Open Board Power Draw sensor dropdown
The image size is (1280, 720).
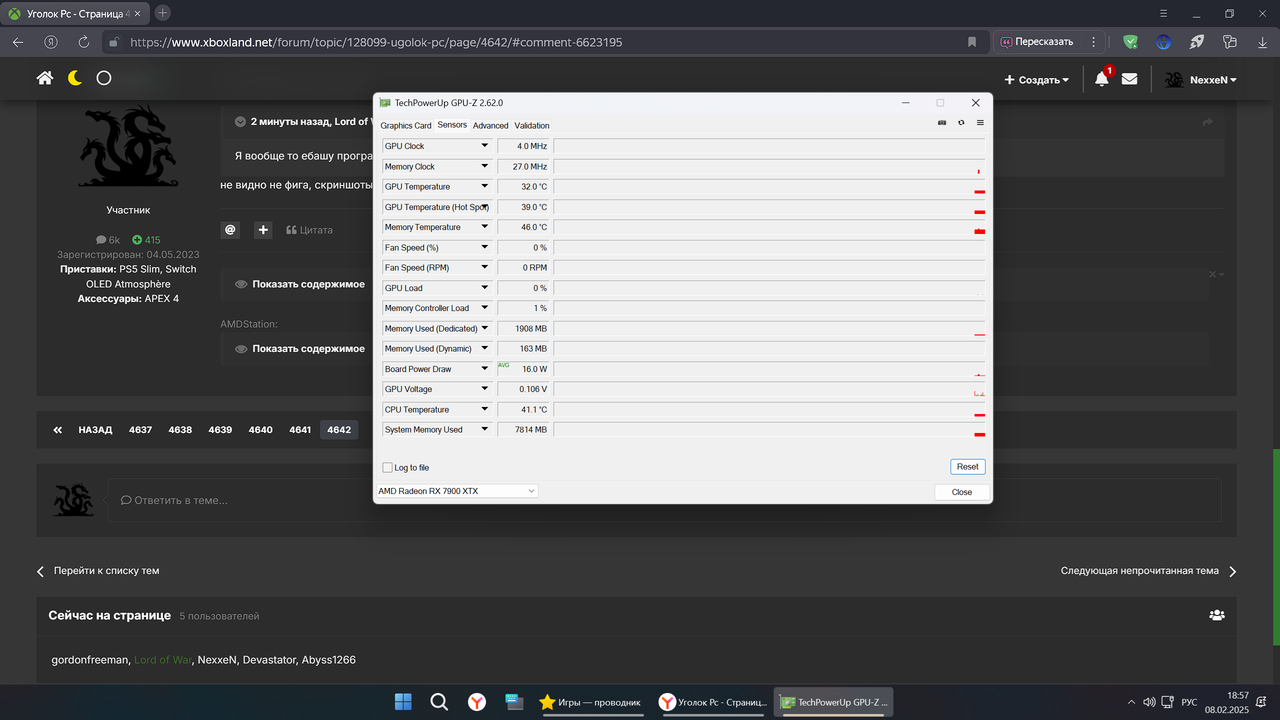pos(485,369)
